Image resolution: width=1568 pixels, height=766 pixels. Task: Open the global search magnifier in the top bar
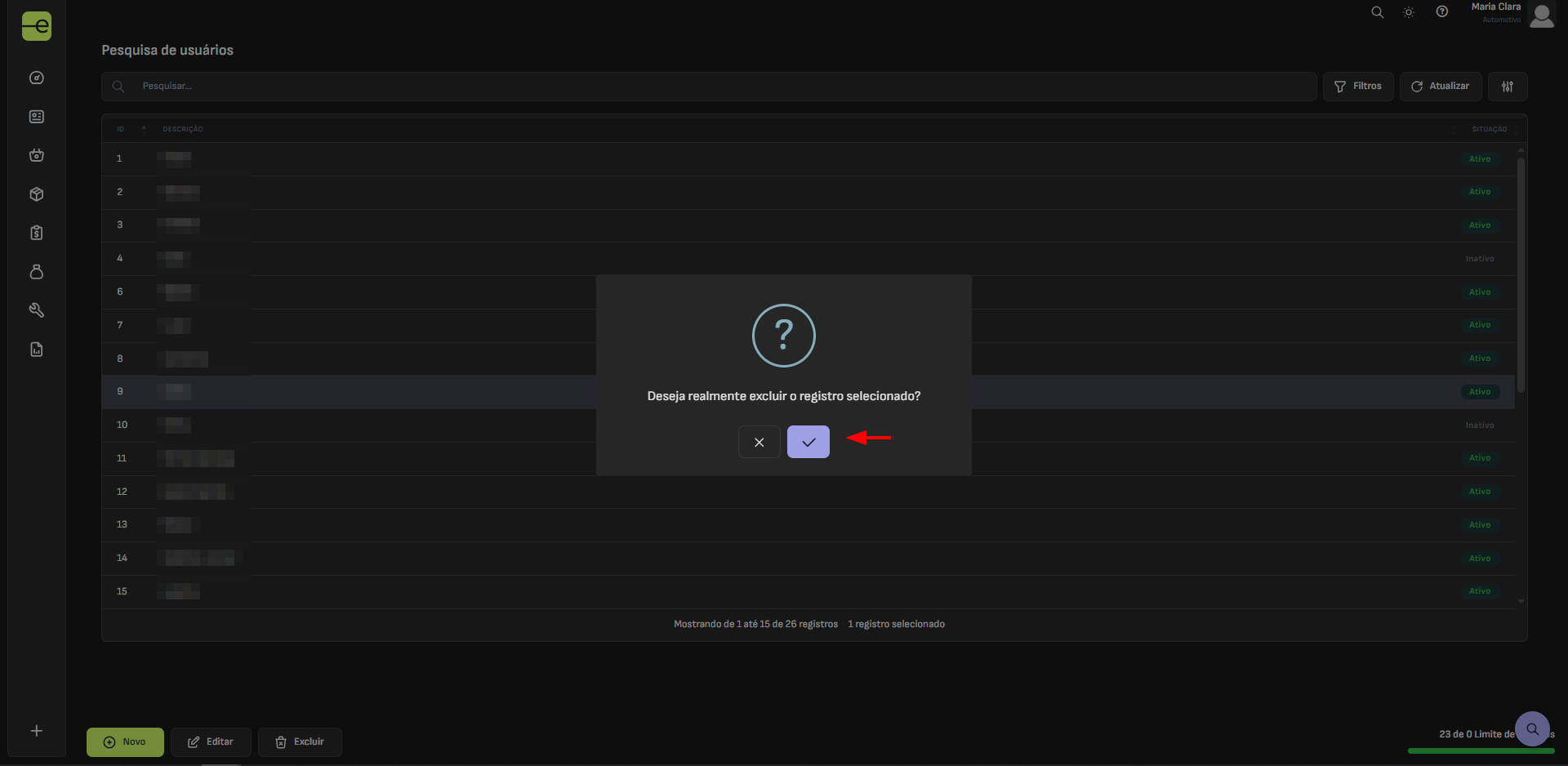tap(1378, 12)
